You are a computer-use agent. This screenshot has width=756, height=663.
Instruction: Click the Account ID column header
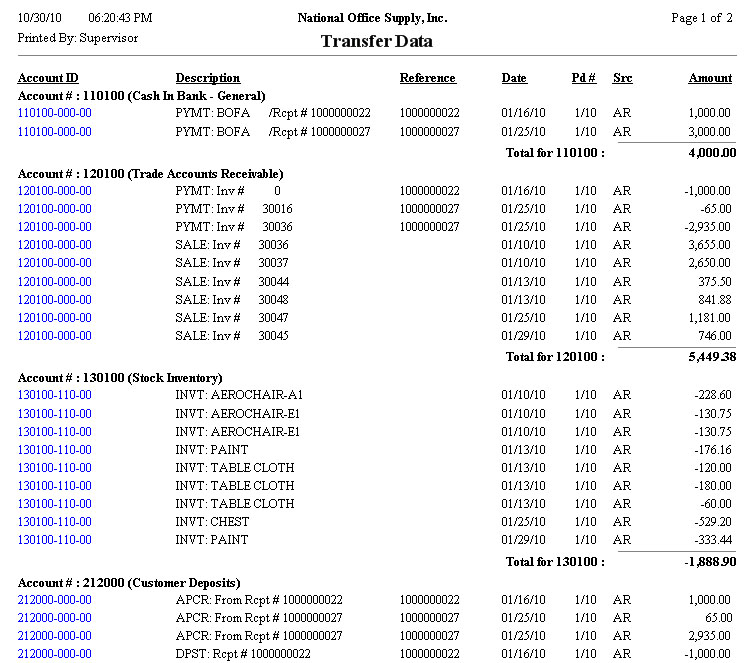[48, 78]
